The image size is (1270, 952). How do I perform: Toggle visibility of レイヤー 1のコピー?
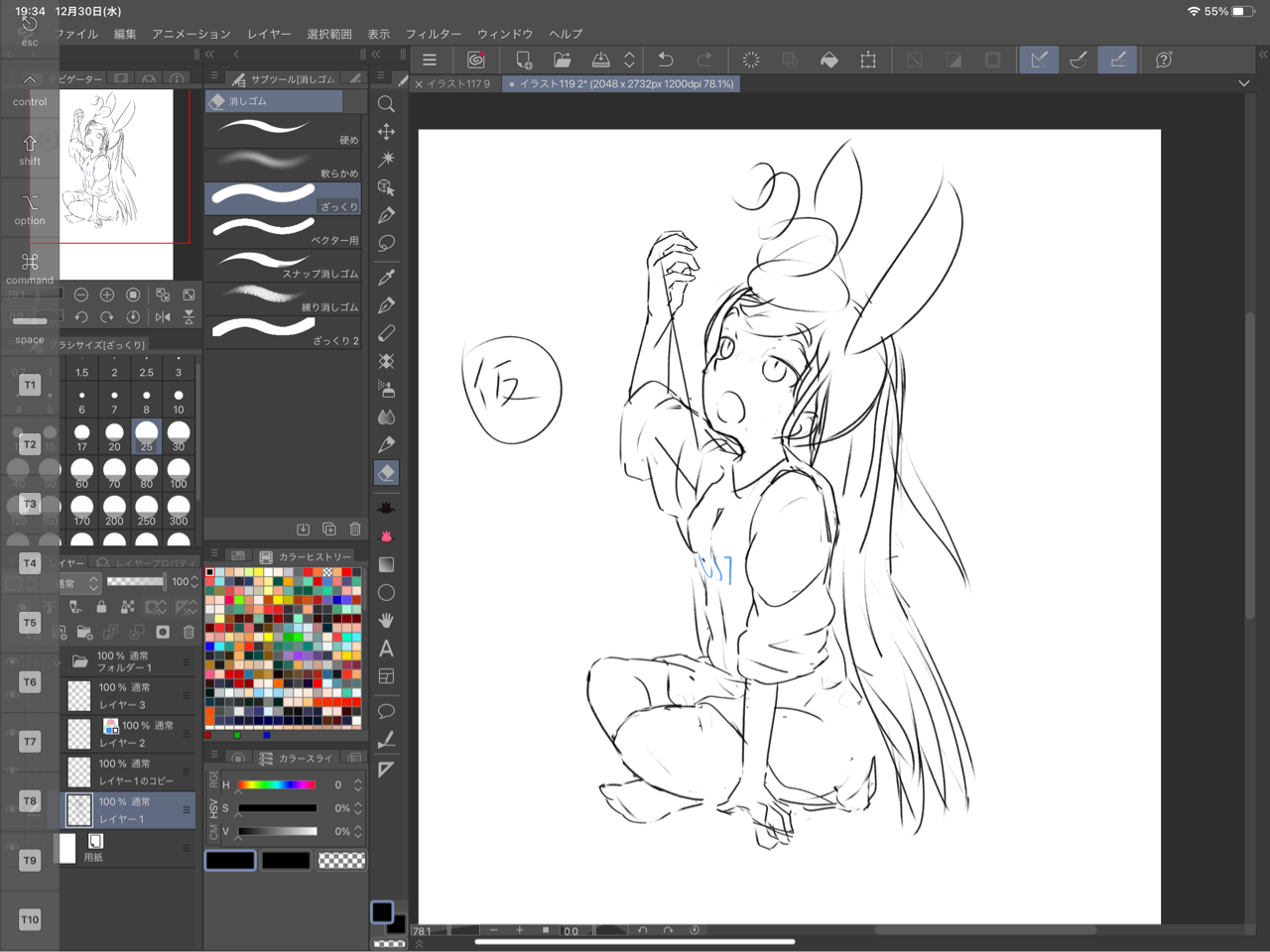pyautogui.click(x=12, y=772)
